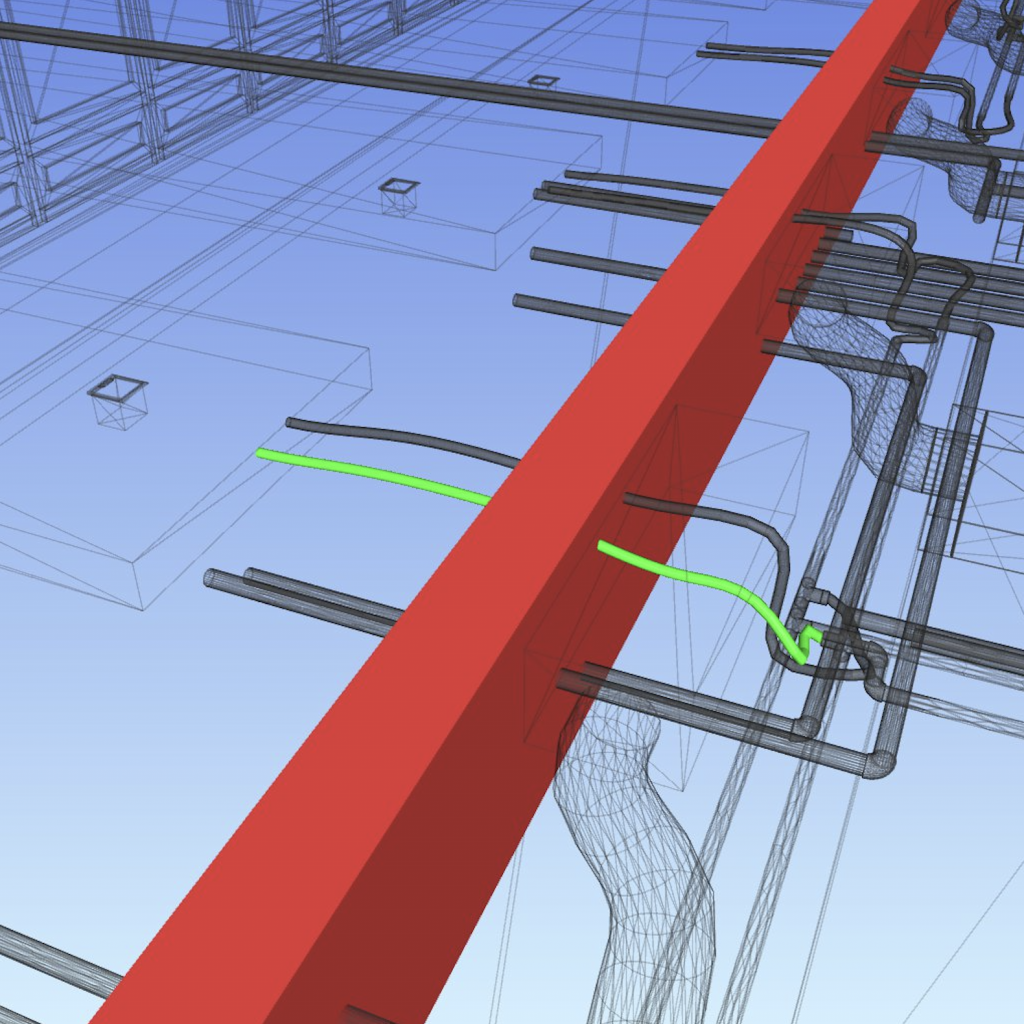The height and width of the screenshot is (1024, 1024).
Task: Select the square opening on the left slab
Action: (118, 388)
